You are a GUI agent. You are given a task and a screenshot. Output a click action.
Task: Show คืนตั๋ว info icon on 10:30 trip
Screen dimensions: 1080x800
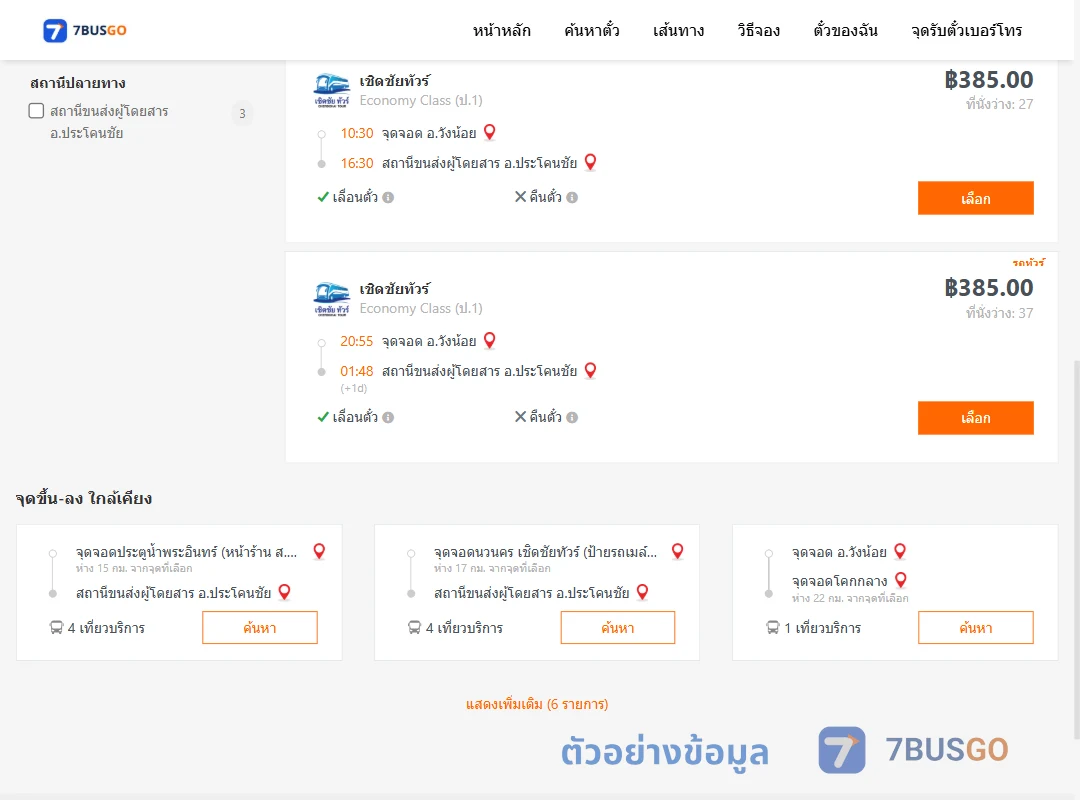click(x=572, y=198)
